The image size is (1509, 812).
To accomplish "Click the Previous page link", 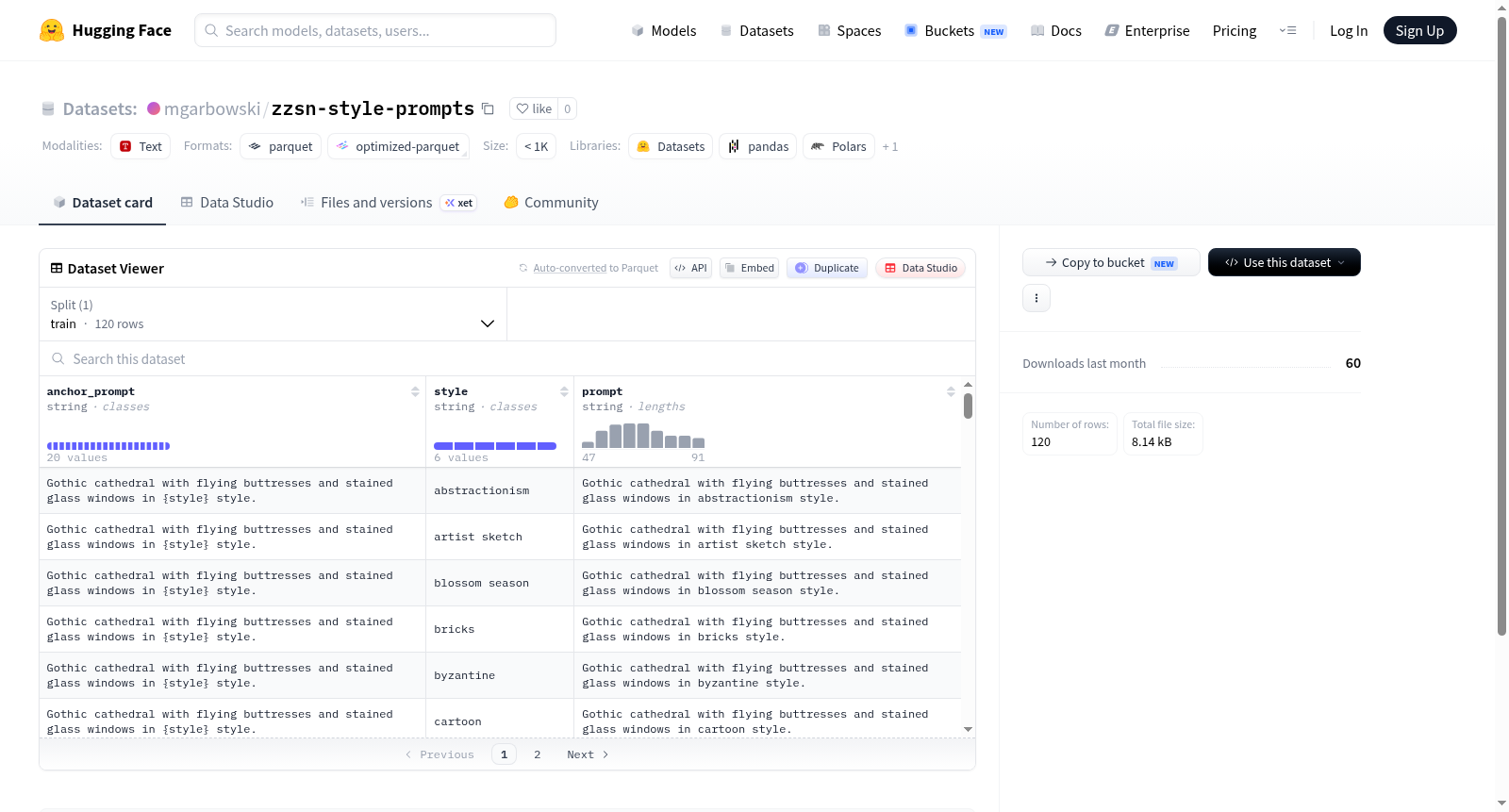I will [439, 754].
